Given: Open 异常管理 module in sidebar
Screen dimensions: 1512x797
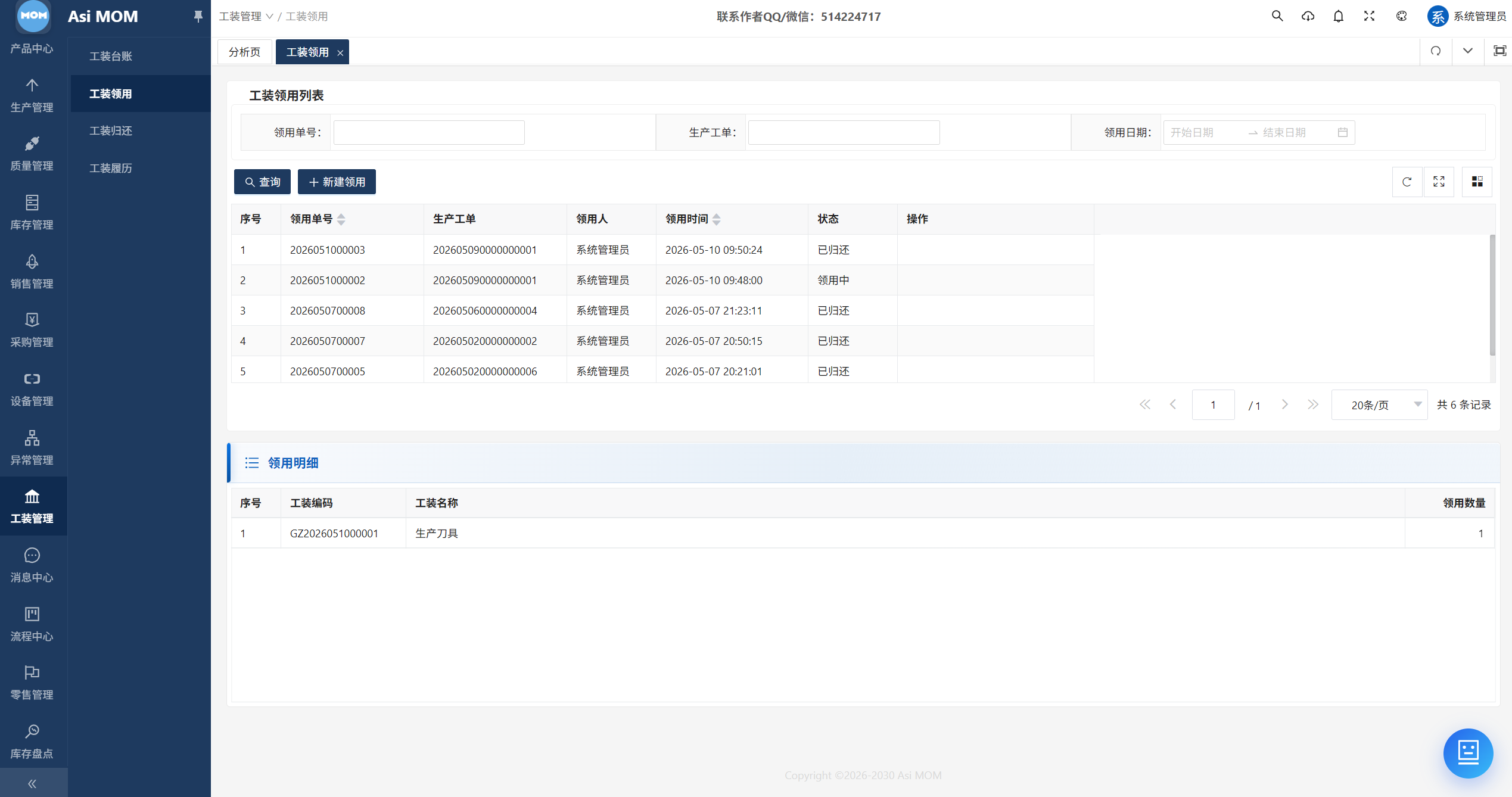Looking at the screenshot, I should click(x=32, y=449).
